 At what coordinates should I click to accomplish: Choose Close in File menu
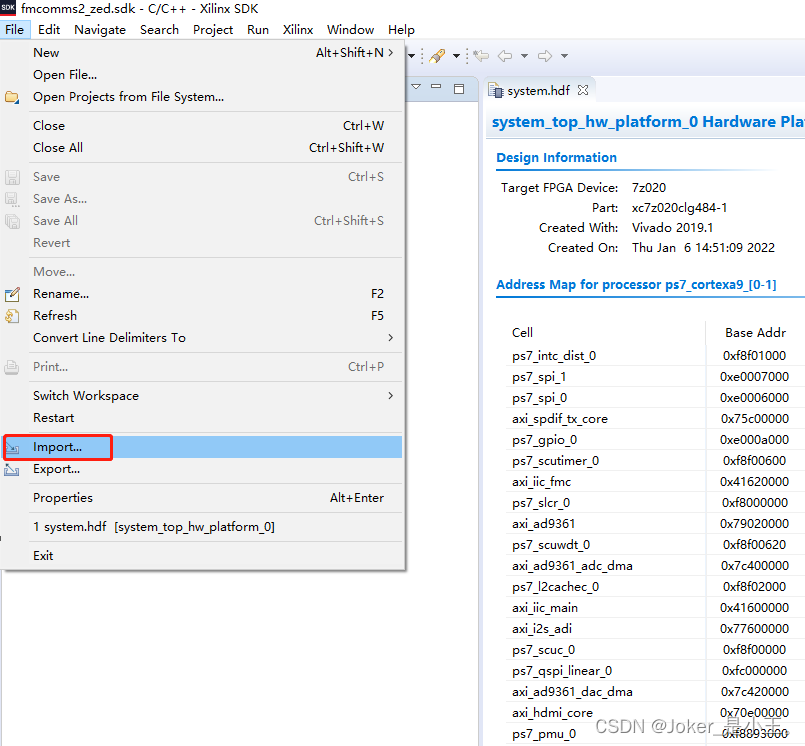(x=201, y=126)
